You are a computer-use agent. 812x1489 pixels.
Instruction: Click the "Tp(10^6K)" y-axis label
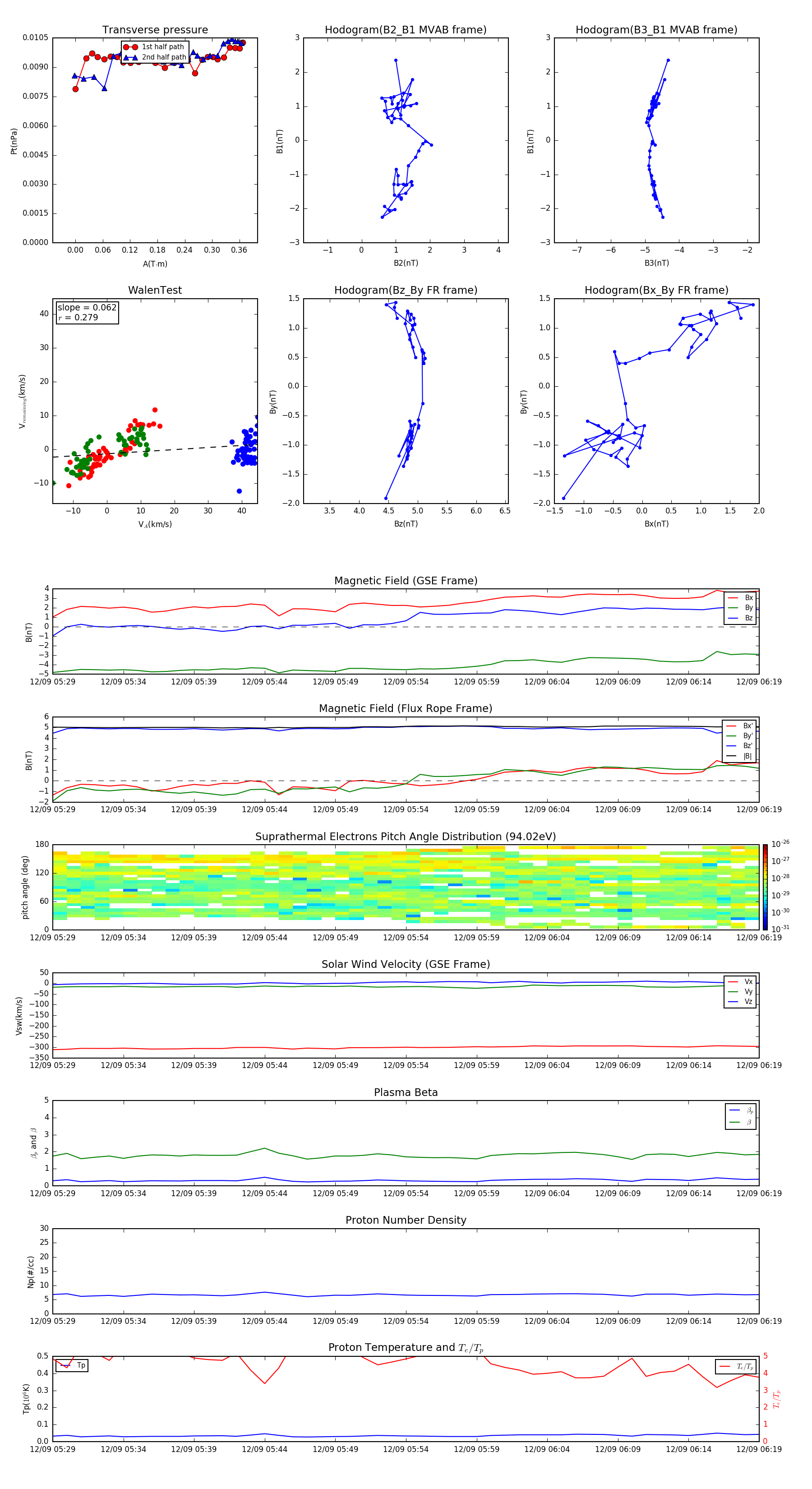(x=26, y=1399)
